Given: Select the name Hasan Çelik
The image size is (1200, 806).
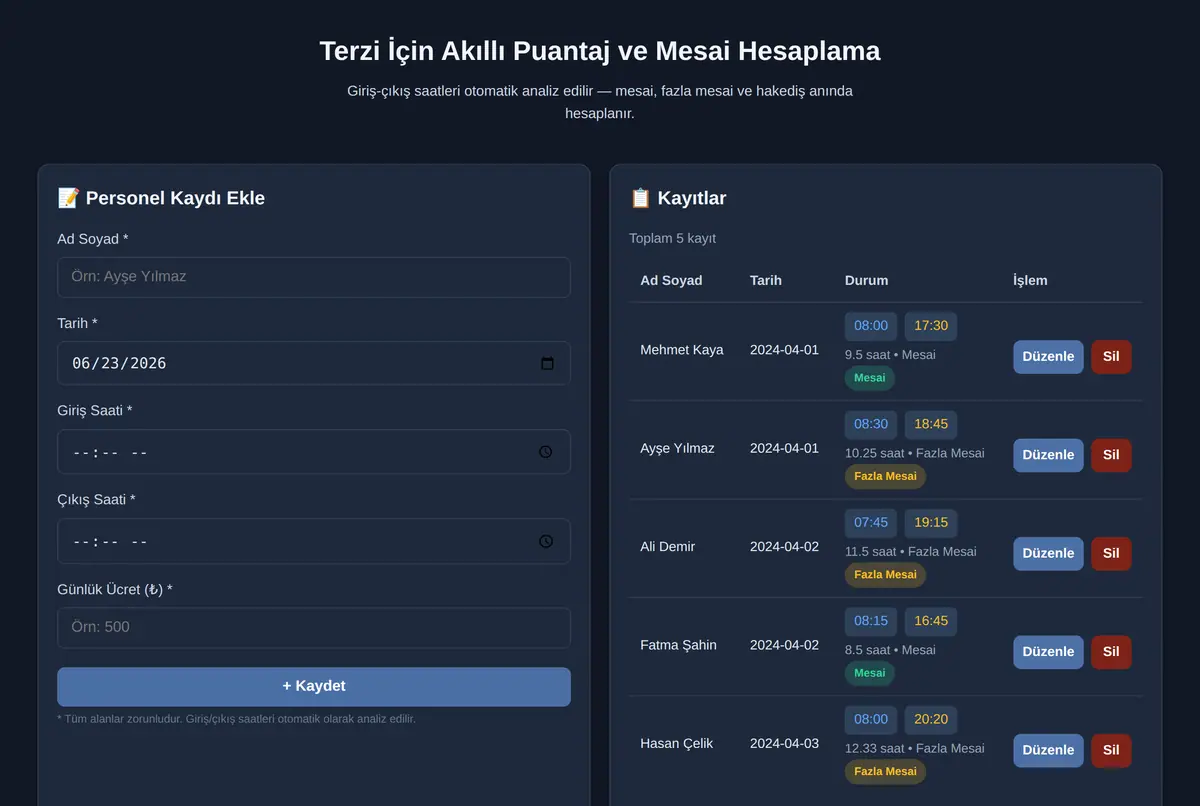Looking at the screenshot, I should [676, 744].
